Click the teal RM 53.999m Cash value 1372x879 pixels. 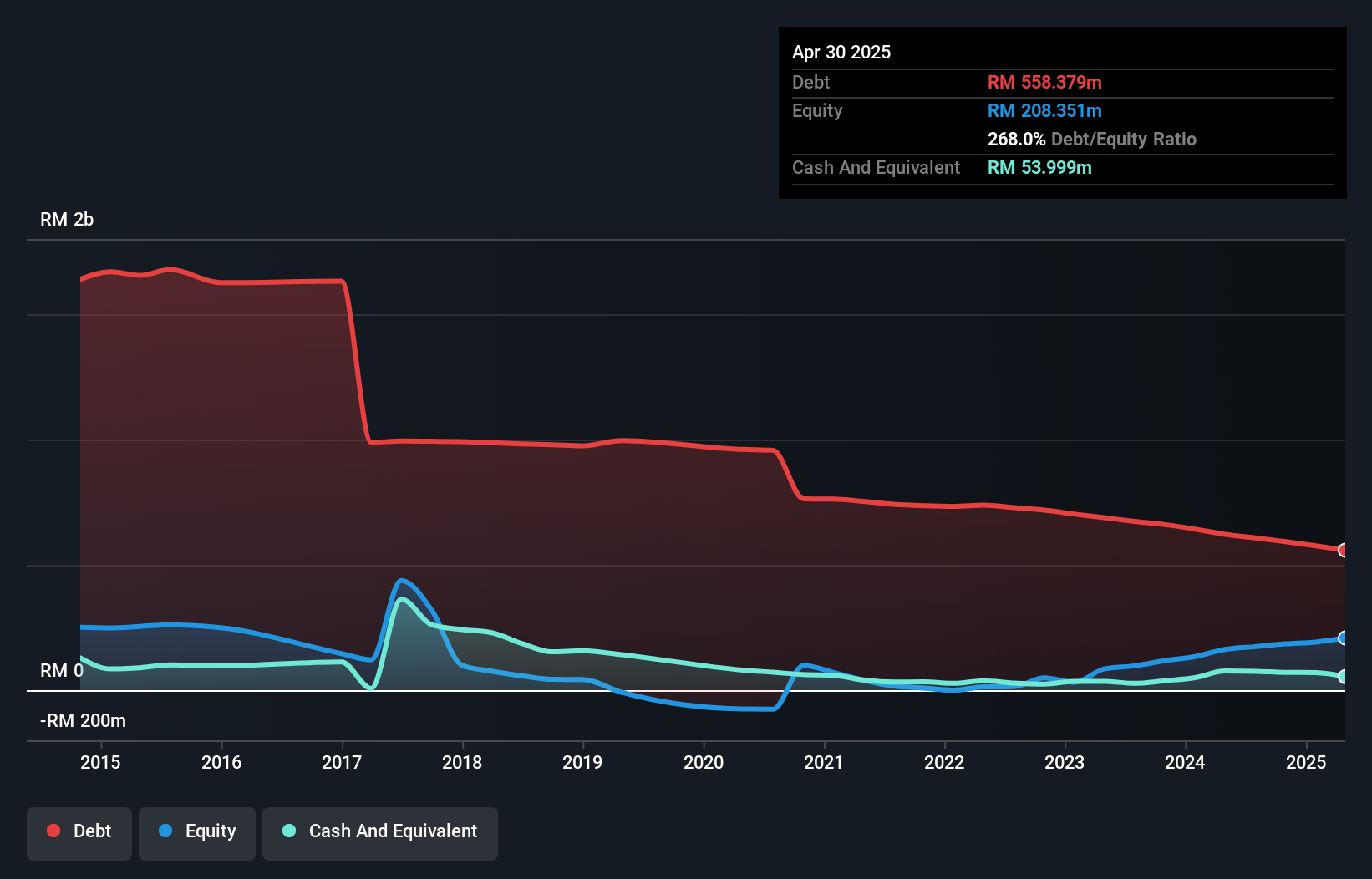click(x=1039, y=167)
